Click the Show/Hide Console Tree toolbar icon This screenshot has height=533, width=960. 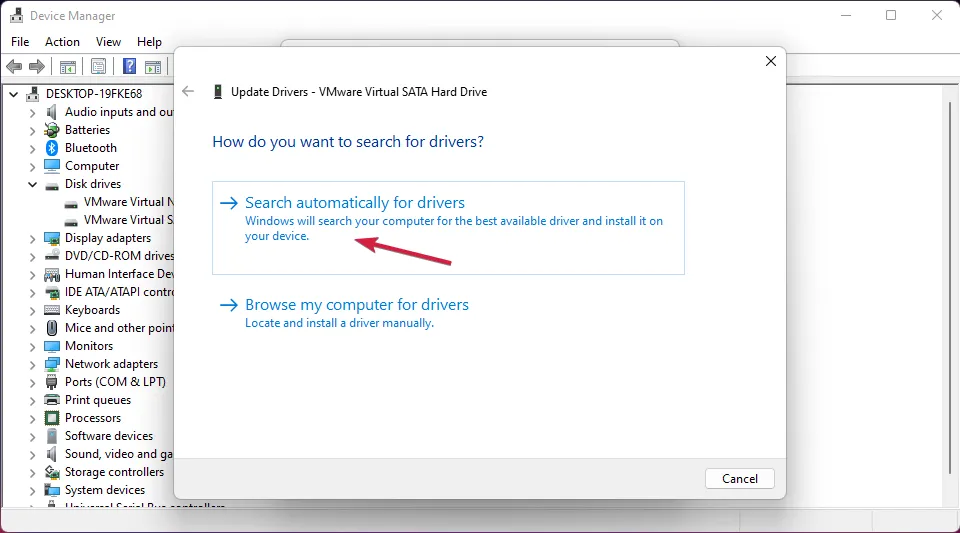67,67
